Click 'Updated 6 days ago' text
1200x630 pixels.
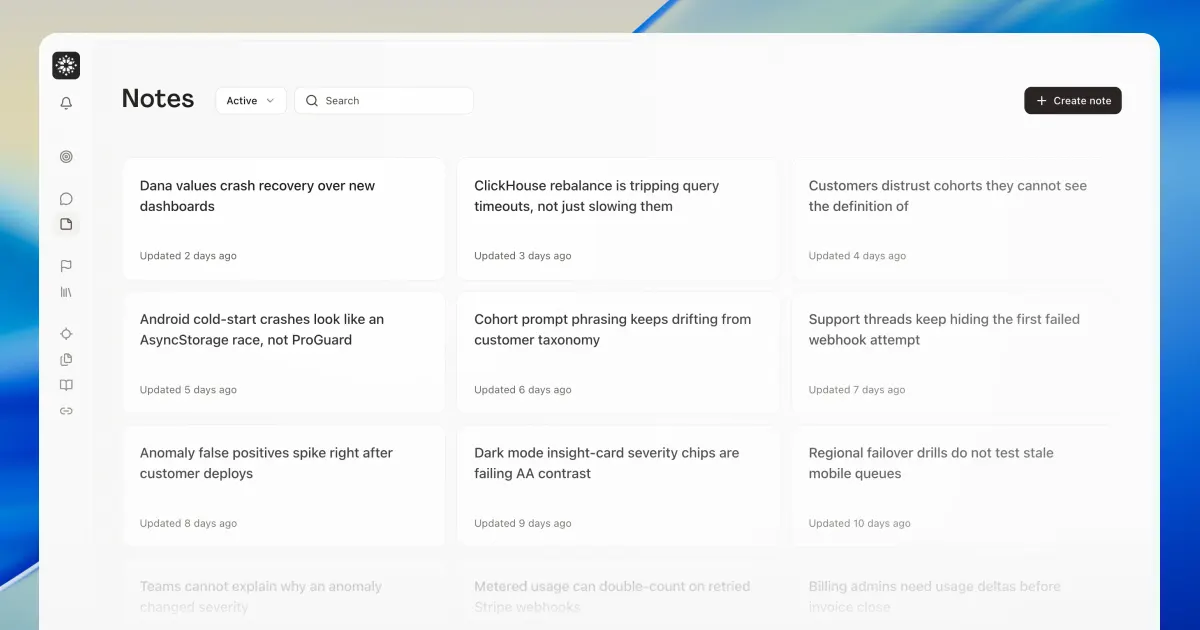point(523,390)
